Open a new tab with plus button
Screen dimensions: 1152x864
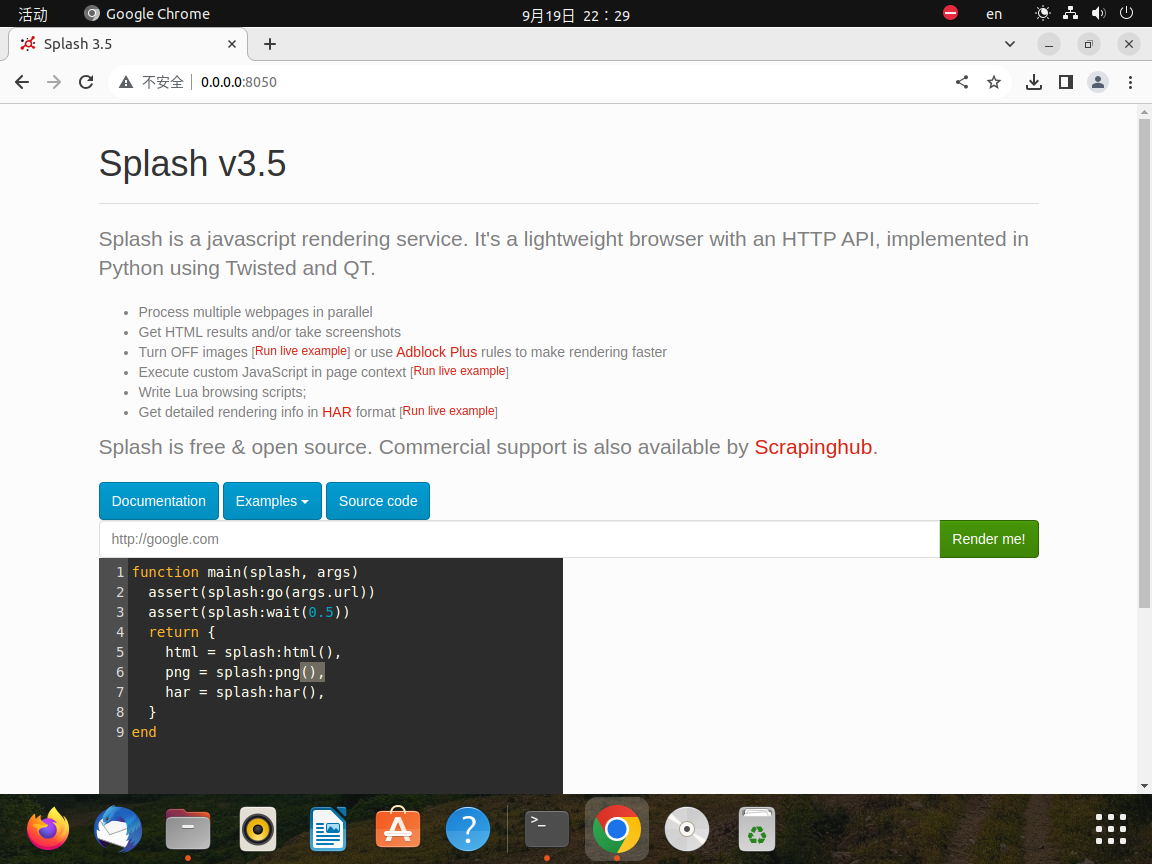pyautogui.click(x=270, y=44)
